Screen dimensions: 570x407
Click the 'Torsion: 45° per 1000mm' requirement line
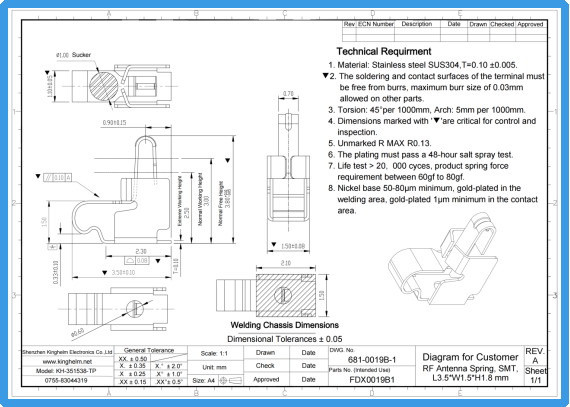coord(427,110)
